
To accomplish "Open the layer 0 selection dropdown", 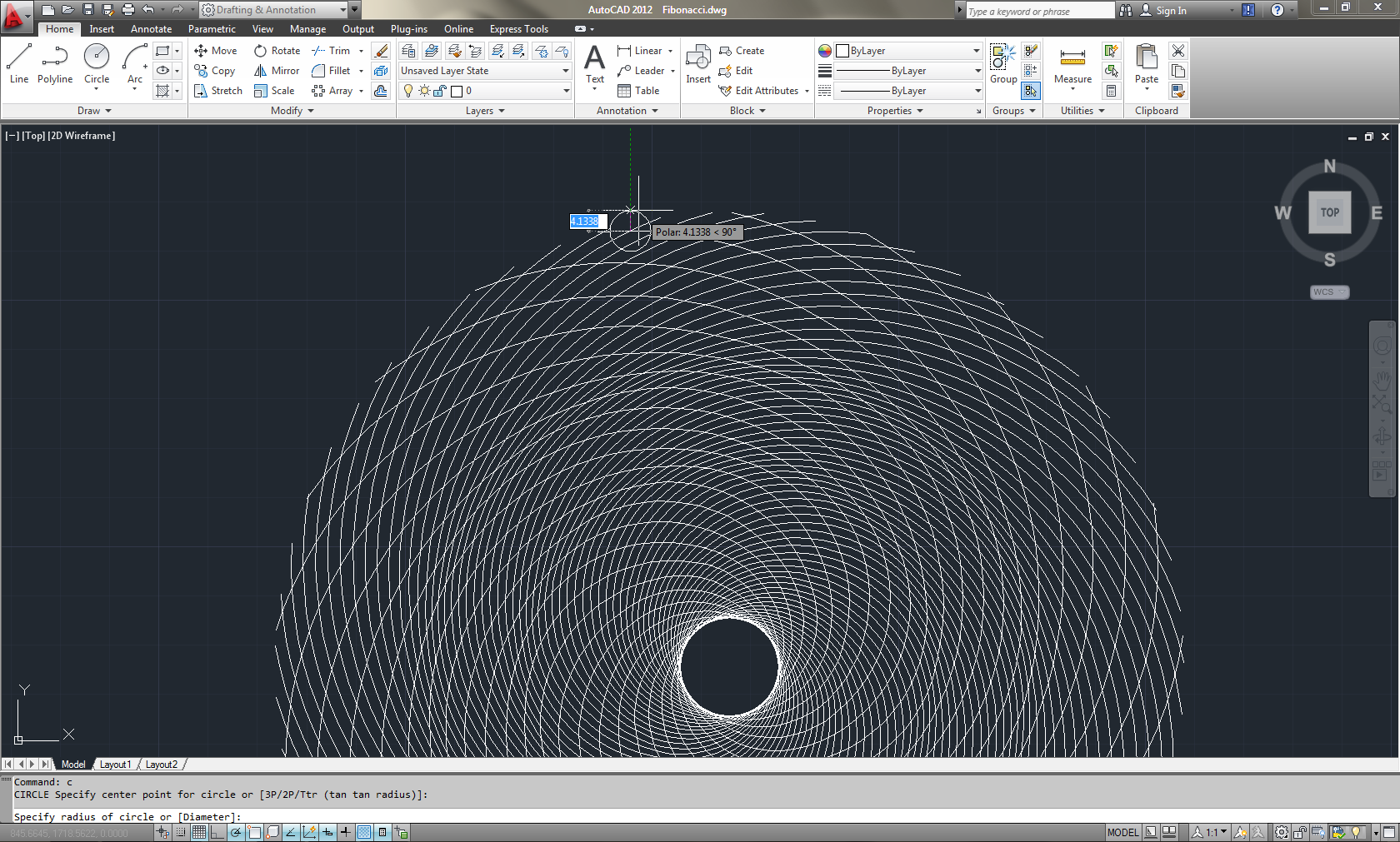I will [487, 91].
